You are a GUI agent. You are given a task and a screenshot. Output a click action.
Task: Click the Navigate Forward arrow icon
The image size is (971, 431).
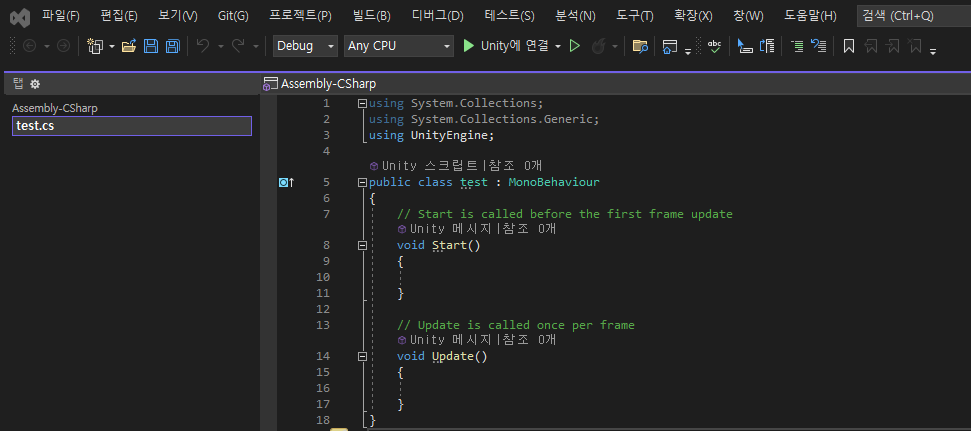[x=63, y=46]
